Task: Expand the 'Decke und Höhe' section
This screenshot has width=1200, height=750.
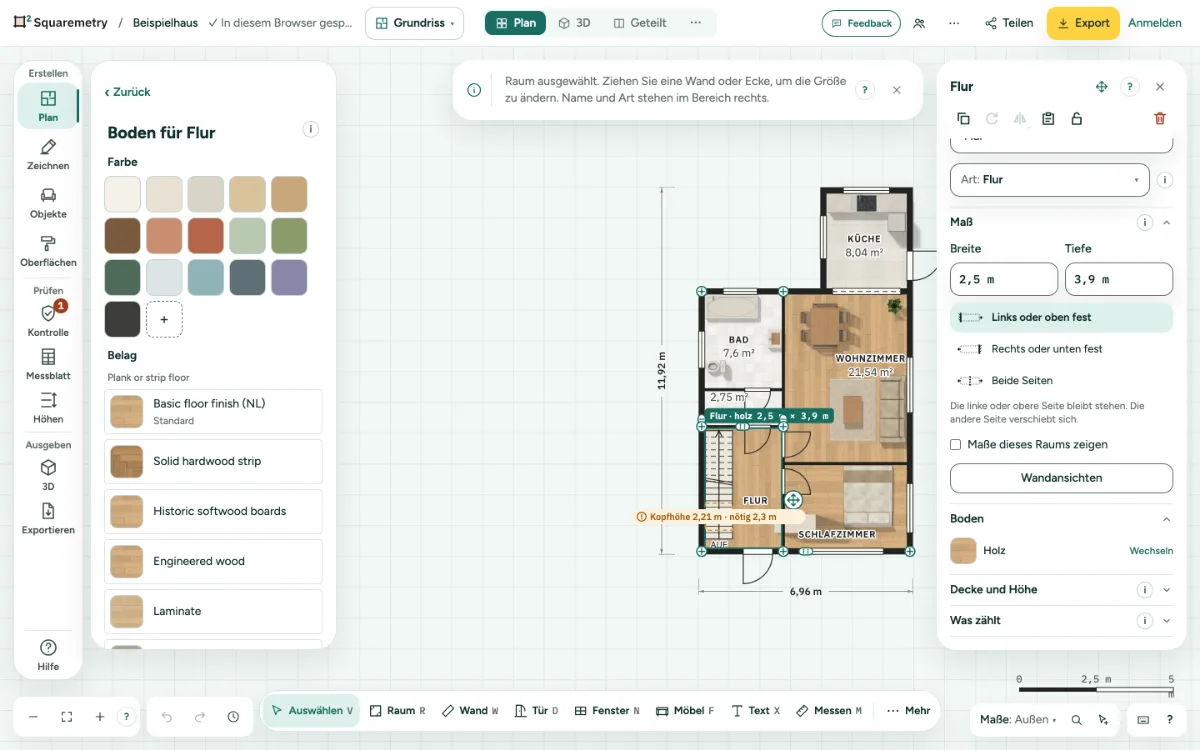Action: (x=1060, y=590)
